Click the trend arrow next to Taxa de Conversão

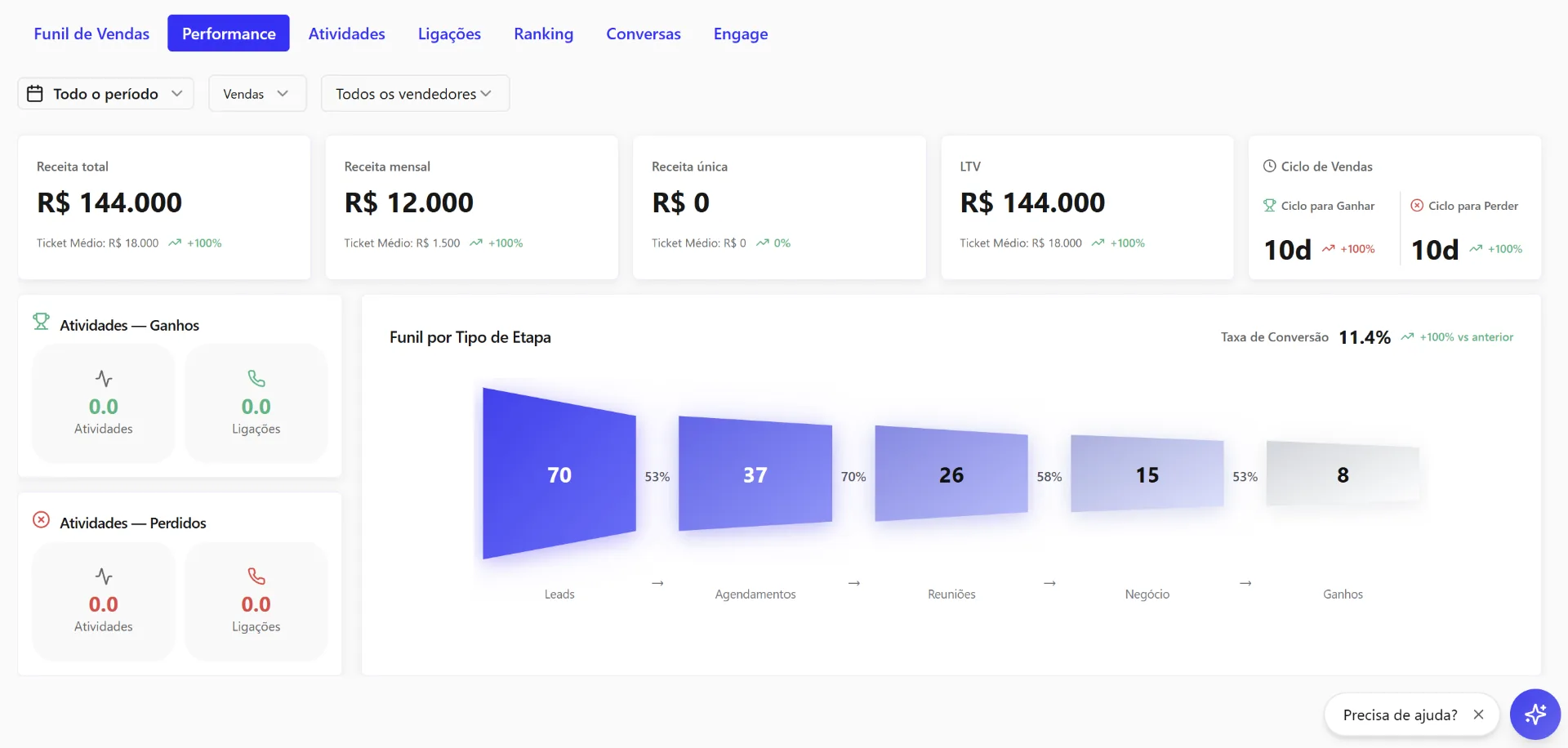click(1407, 336)
